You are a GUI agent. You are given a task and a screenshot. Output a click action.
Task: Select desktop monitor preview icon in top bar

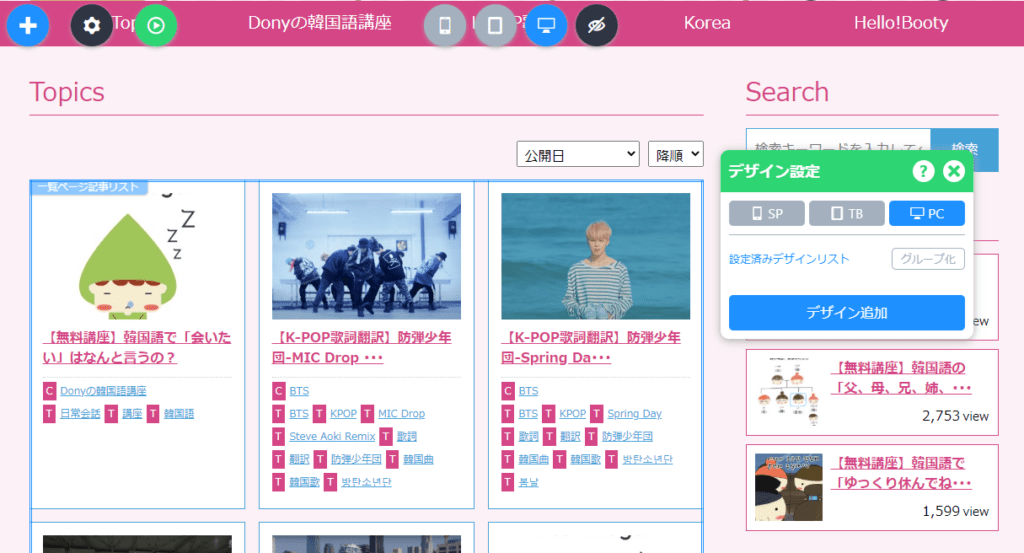pos(546,25)
